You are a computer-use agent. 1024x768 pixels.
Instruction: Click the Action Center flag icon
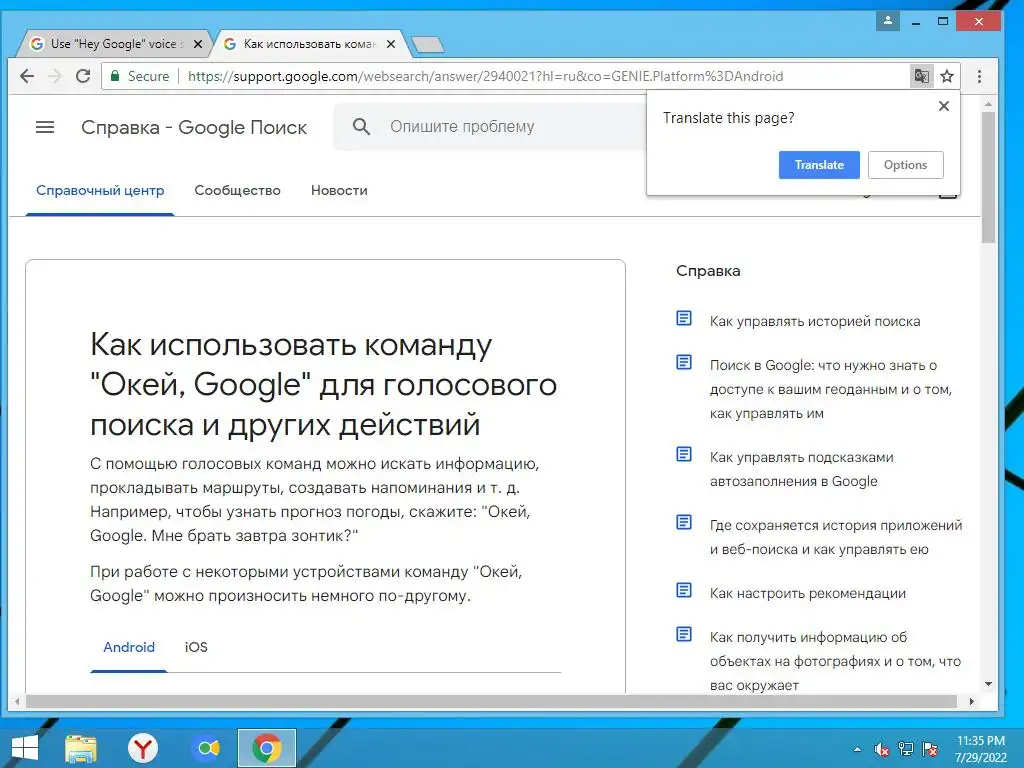930,749
